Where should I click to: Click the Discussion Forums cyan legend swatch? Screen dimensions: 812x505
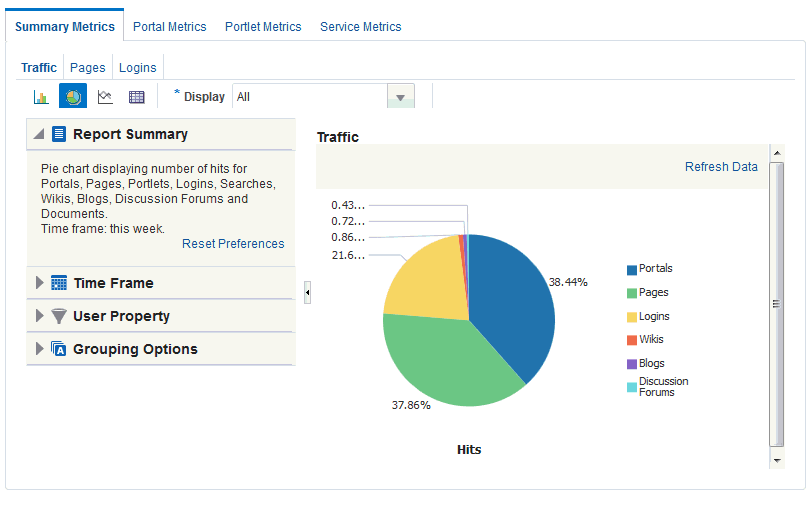click(632, 387)
